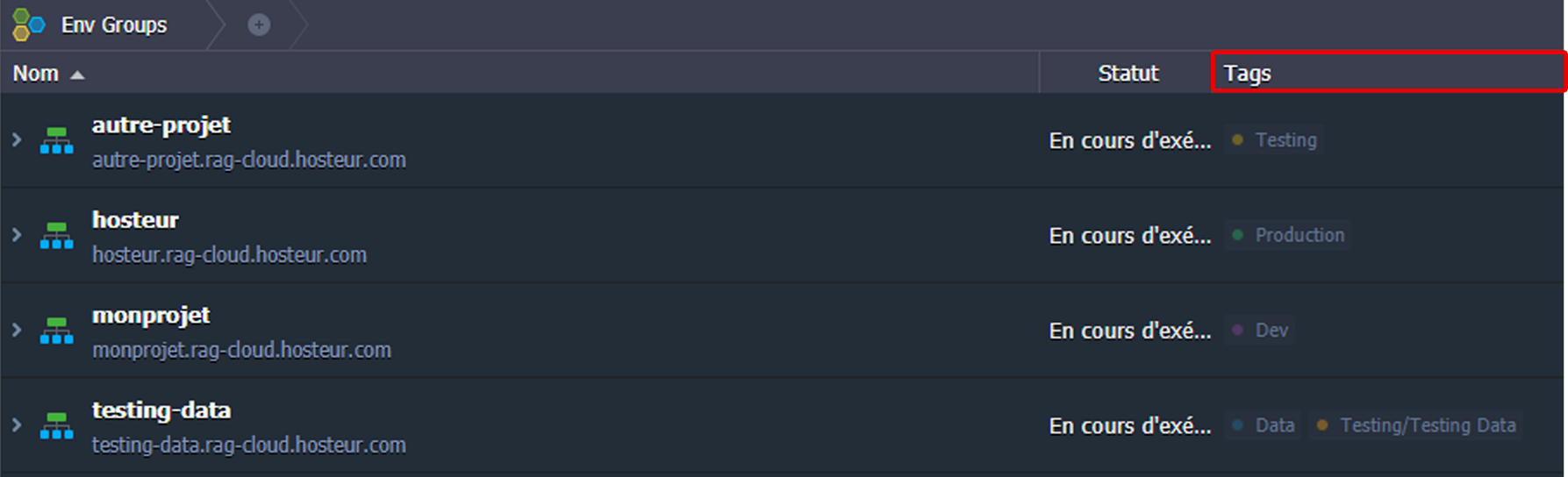
Task: Click the autre-projet environment topology icon
Action: pos(57,140)
